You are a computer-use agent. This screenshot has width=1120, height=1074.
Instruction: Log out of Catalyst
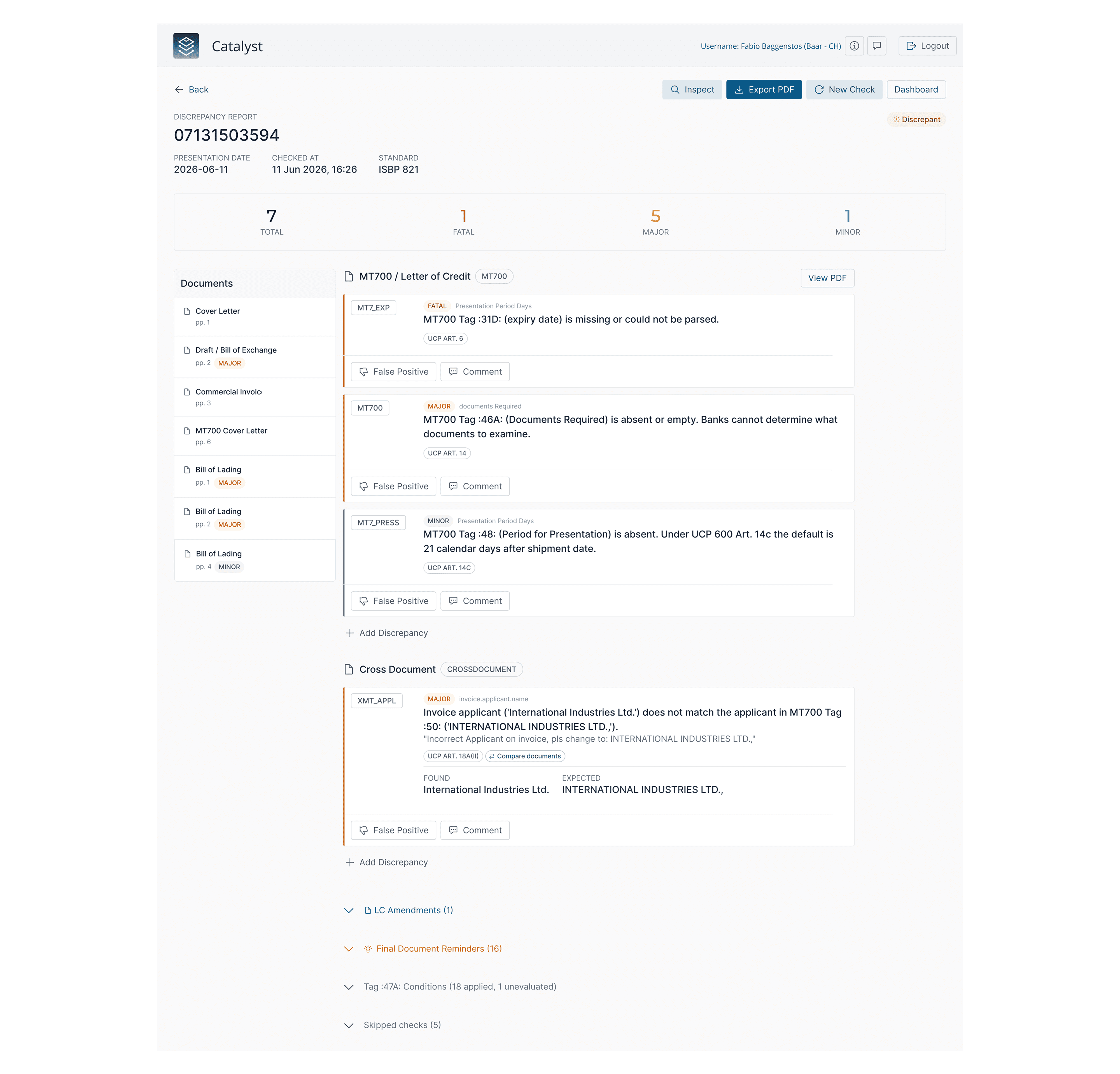pos(927,46)
